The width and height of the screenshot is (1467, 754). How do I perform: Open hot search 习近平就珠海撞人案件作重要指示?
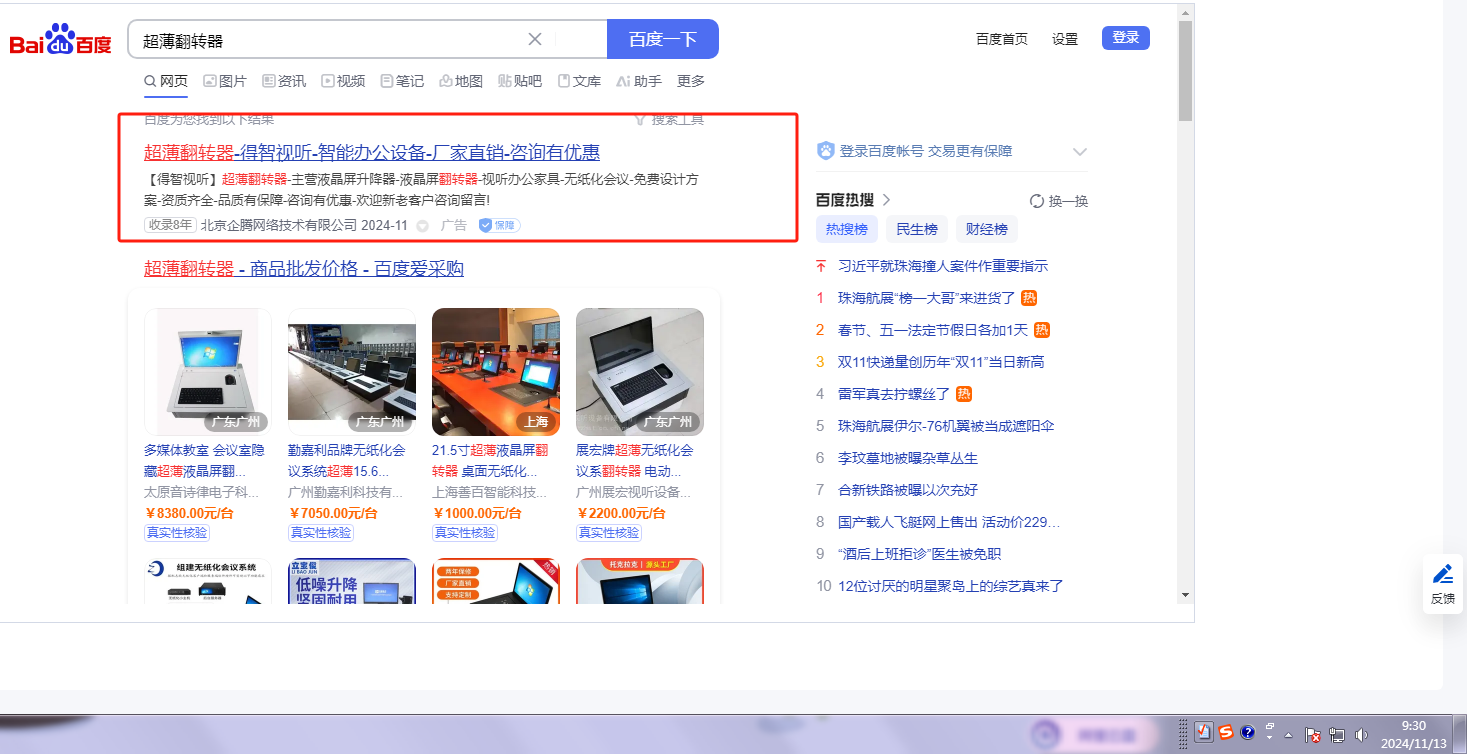coord(943,266)
